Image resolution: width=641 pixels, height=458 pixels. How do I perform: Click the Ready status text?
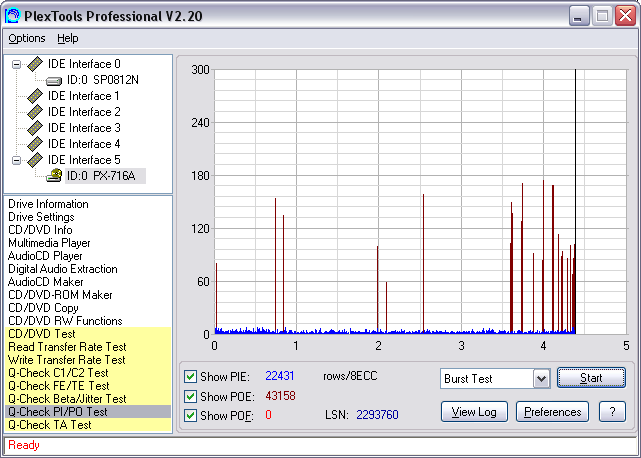coord(24,445)
